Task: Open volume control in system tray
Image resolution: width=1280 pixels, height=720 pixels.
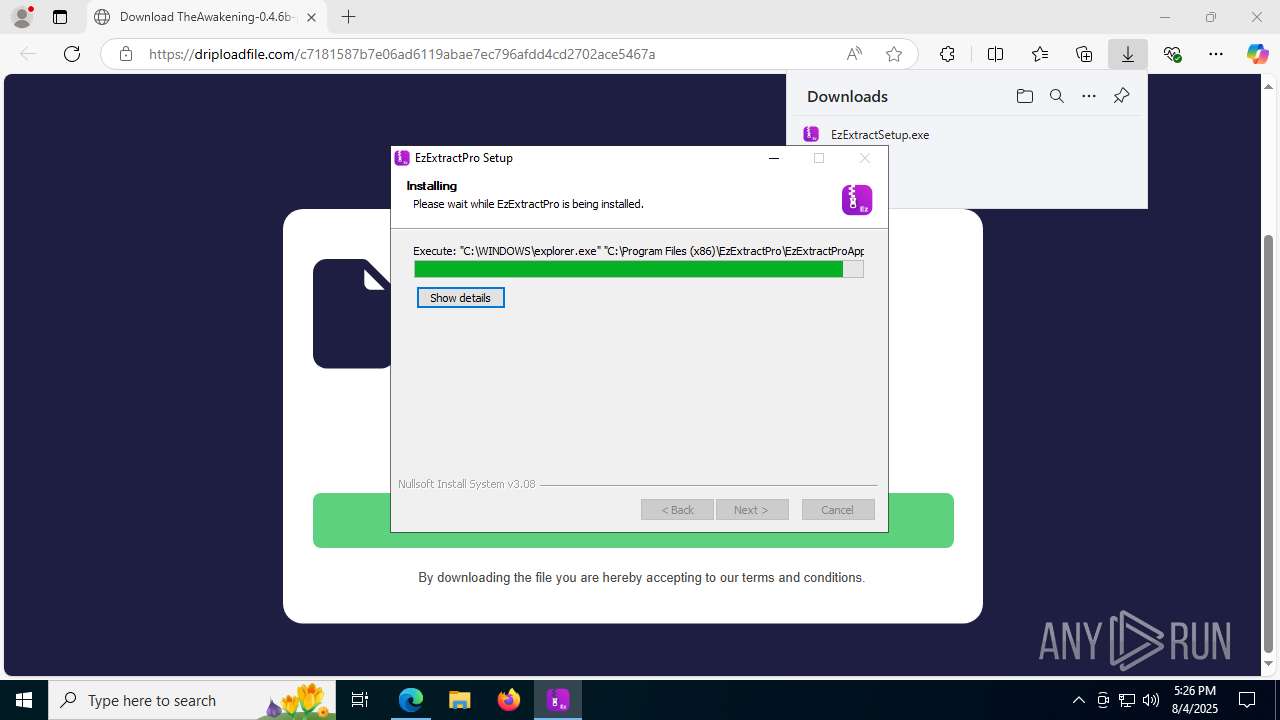Action: click(x=1151, y=700)
